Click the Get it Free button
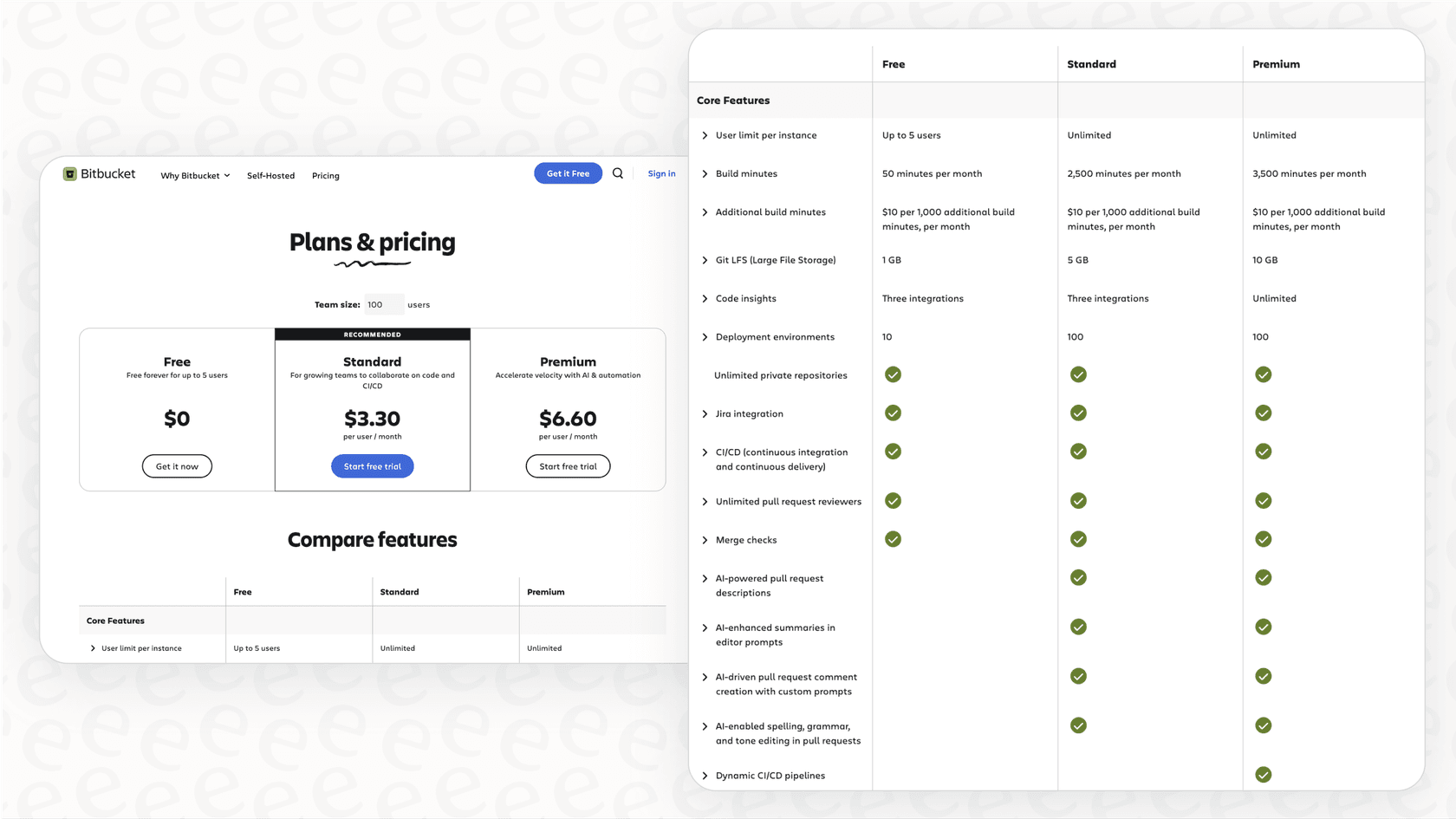Viewport: 1456px width, 819px height. [568, 173]
